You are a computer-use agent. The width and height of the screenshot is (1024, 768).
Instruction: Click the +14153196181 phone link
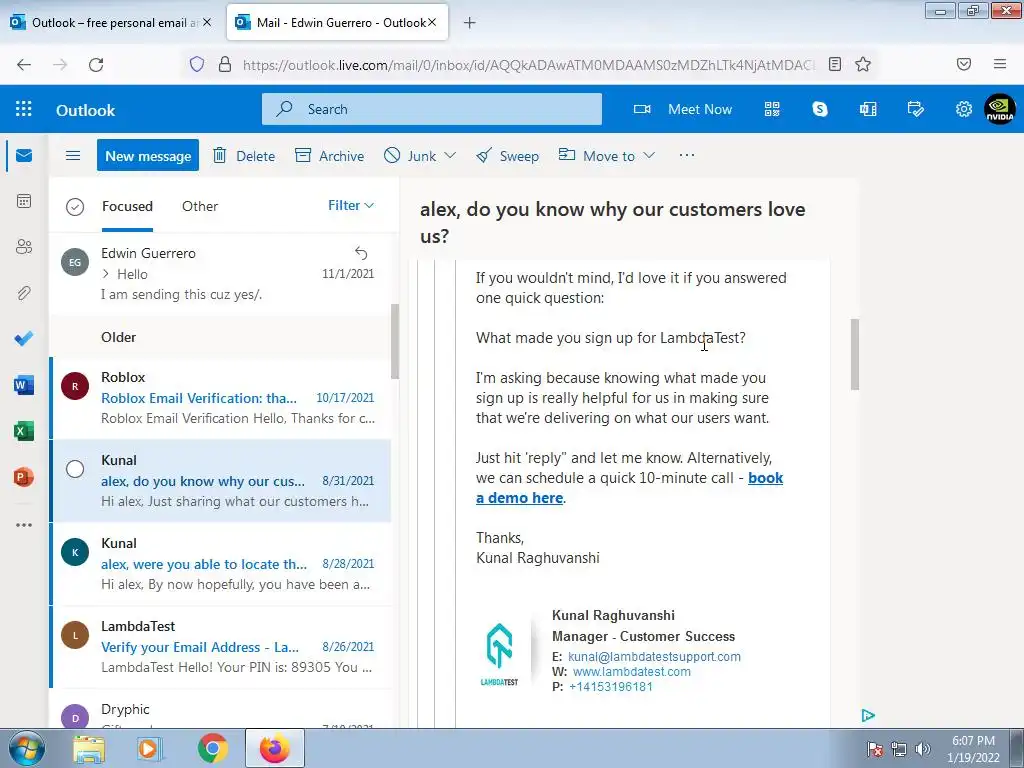pos(611,686)
